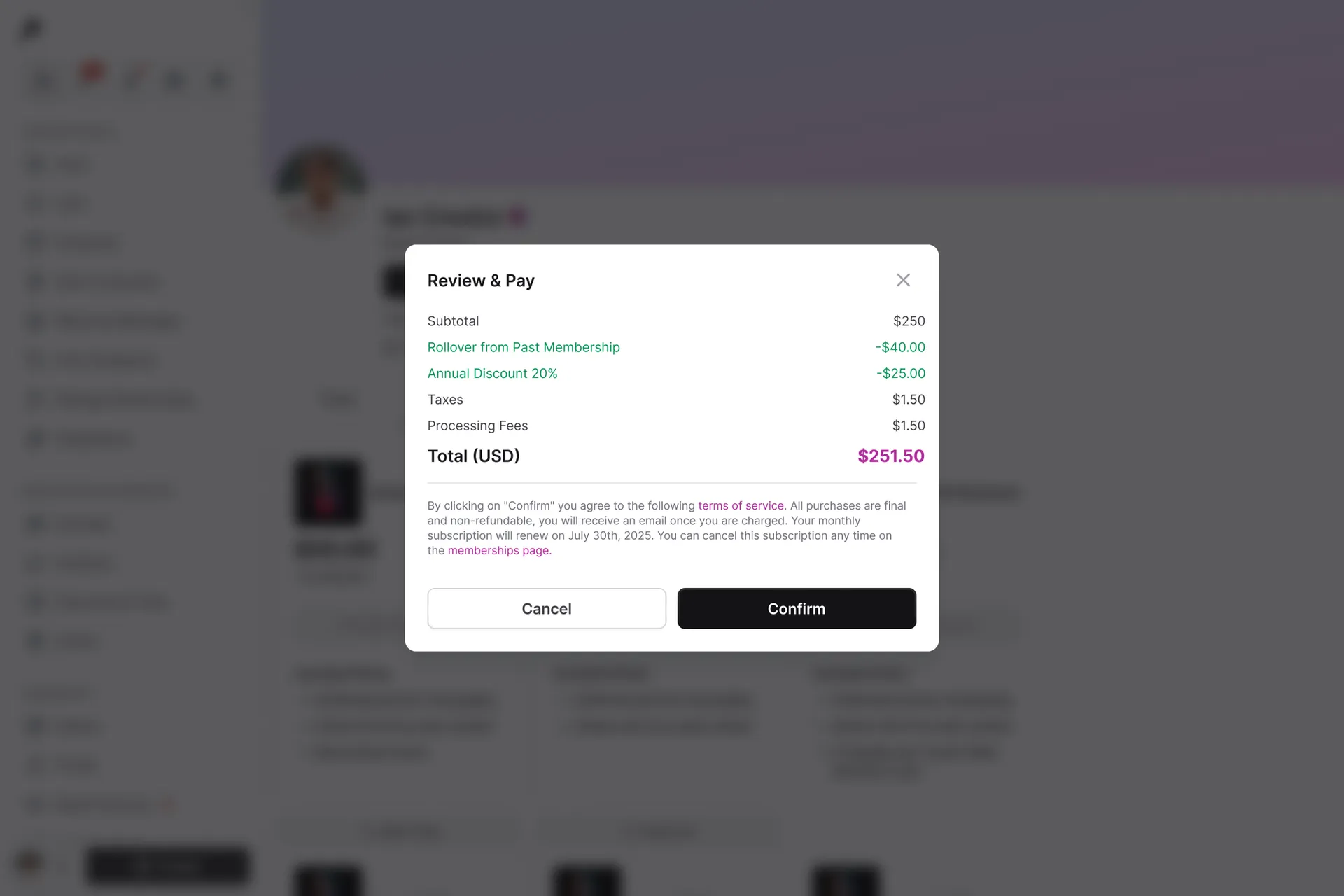Click the Annual Discount 20% line item
Image resolution: width=1344 pixels, height=896 pixels.
tap(492, 373)
